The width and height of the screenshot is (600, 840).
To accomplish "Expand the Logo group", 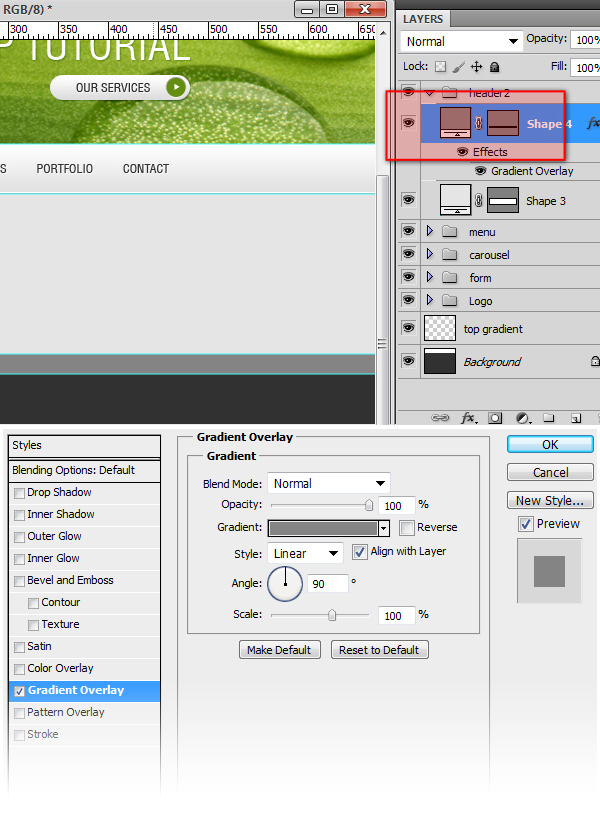I will pyautogui.click(x=429, y=299).
